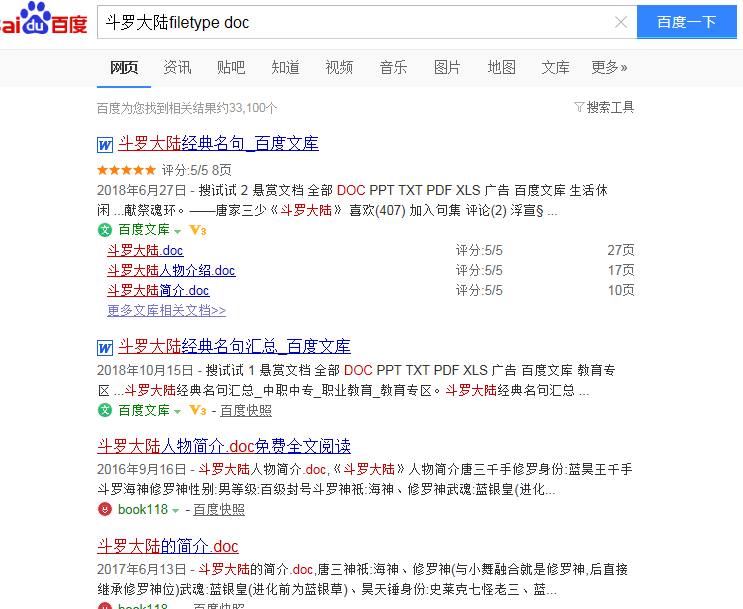Click 17页 page count text
The height and width of the screenshot is (609, 743).
pyautogui.click(x=621, y=270)
